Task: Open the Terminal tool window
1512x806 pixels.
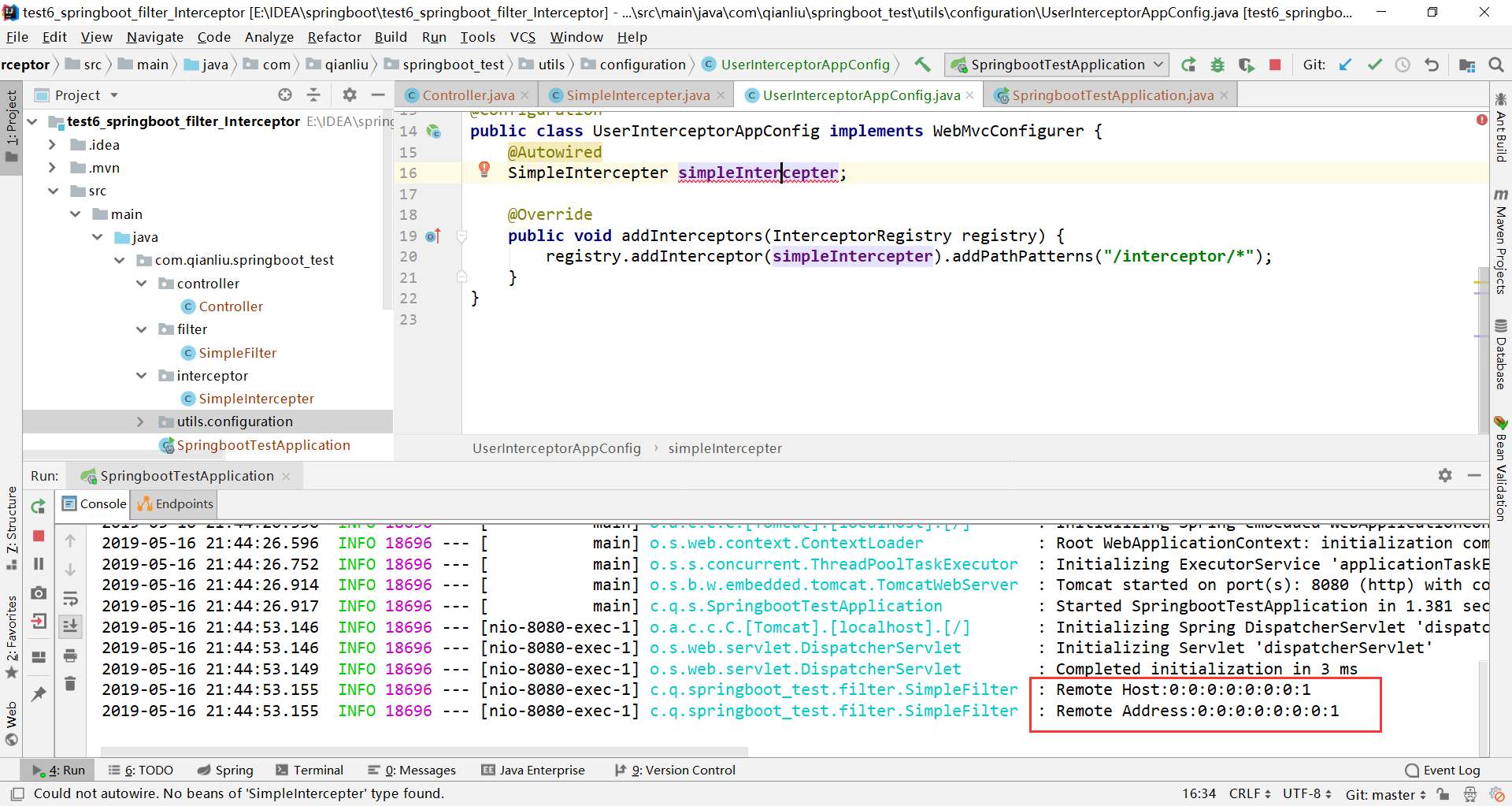Action: tap(309, 770)
